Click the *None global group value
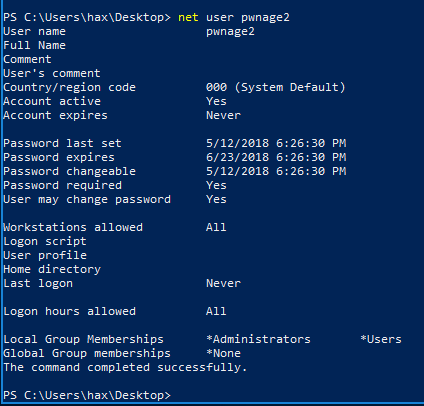This screenshot has height=406, width=424. click(223, 353)
